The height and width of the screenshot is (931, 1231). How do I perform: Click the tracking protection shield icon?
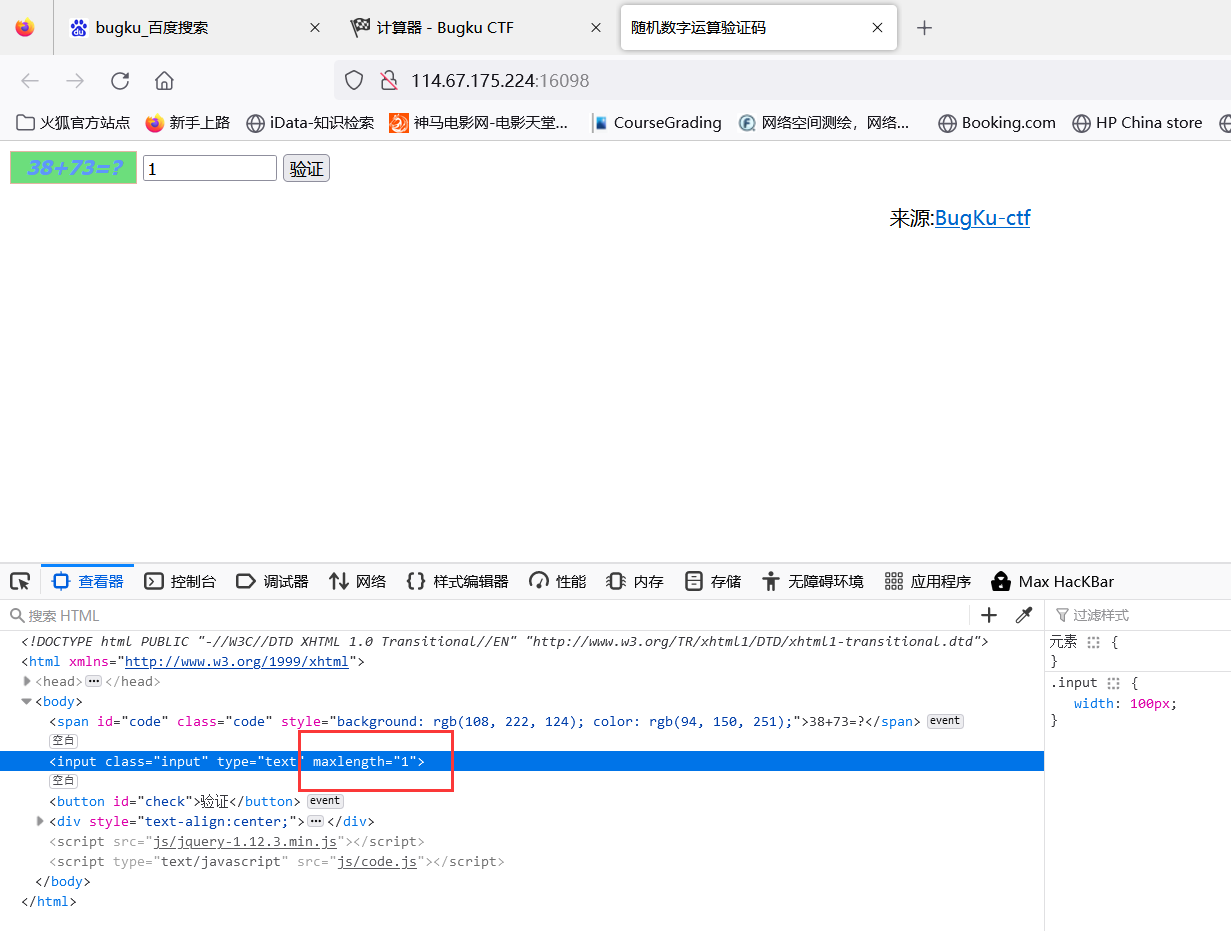[x=353, y=81]
